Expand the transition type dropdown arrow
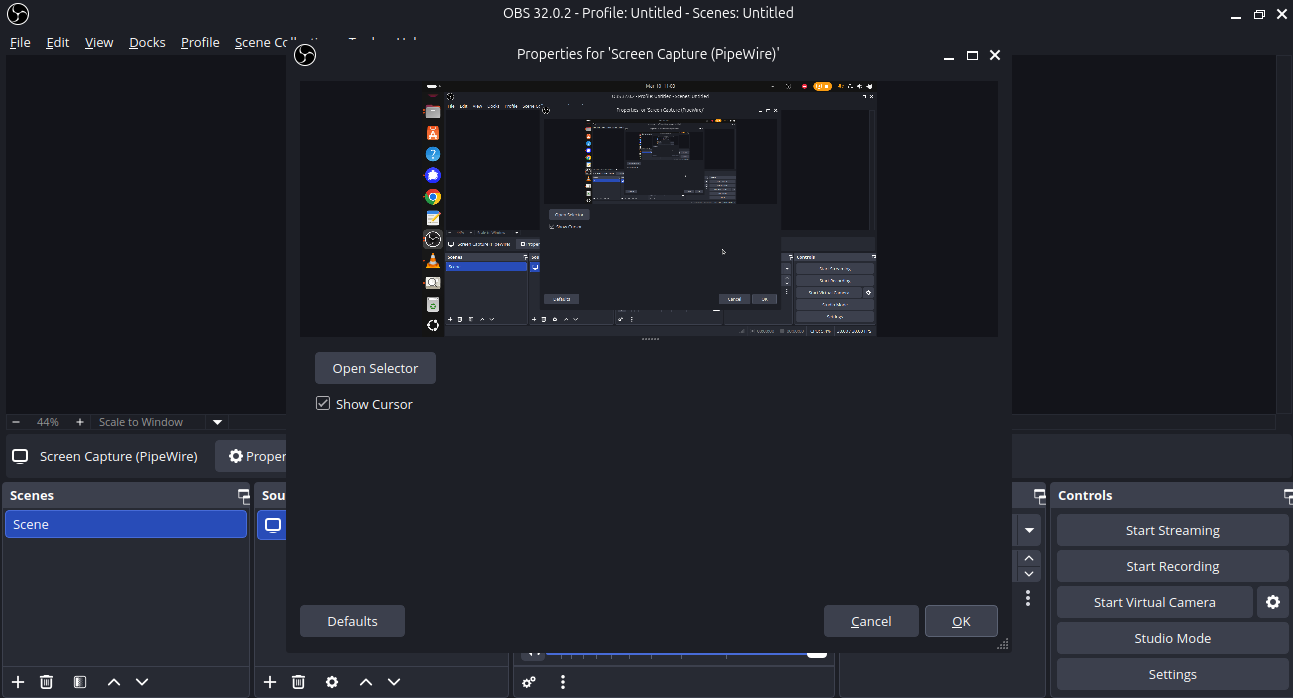Viewport: 1293px width, 698px height. pos(1029,530)
